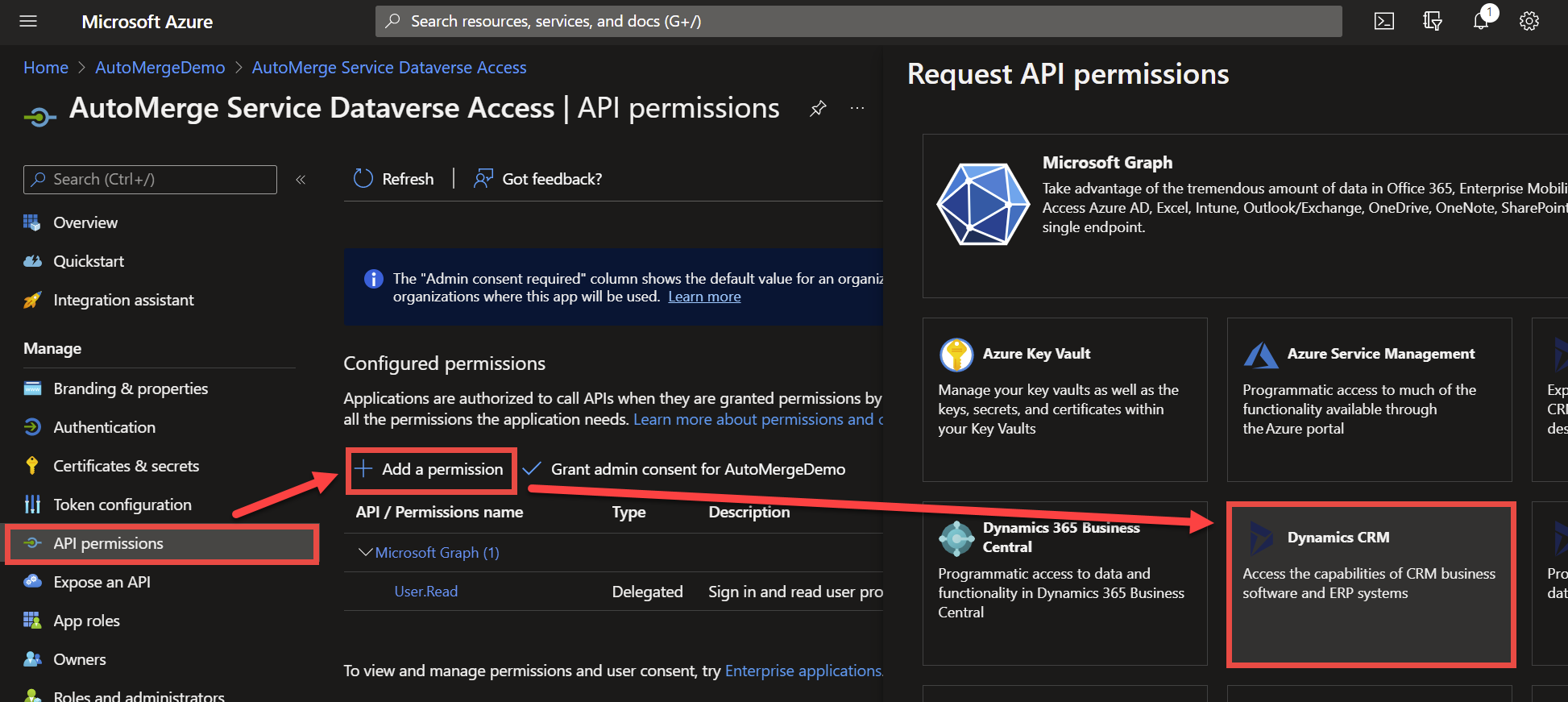This screenshot has height=702, width=1568.
Task: Open Authentication settings
Action: (x=105, y=427)
